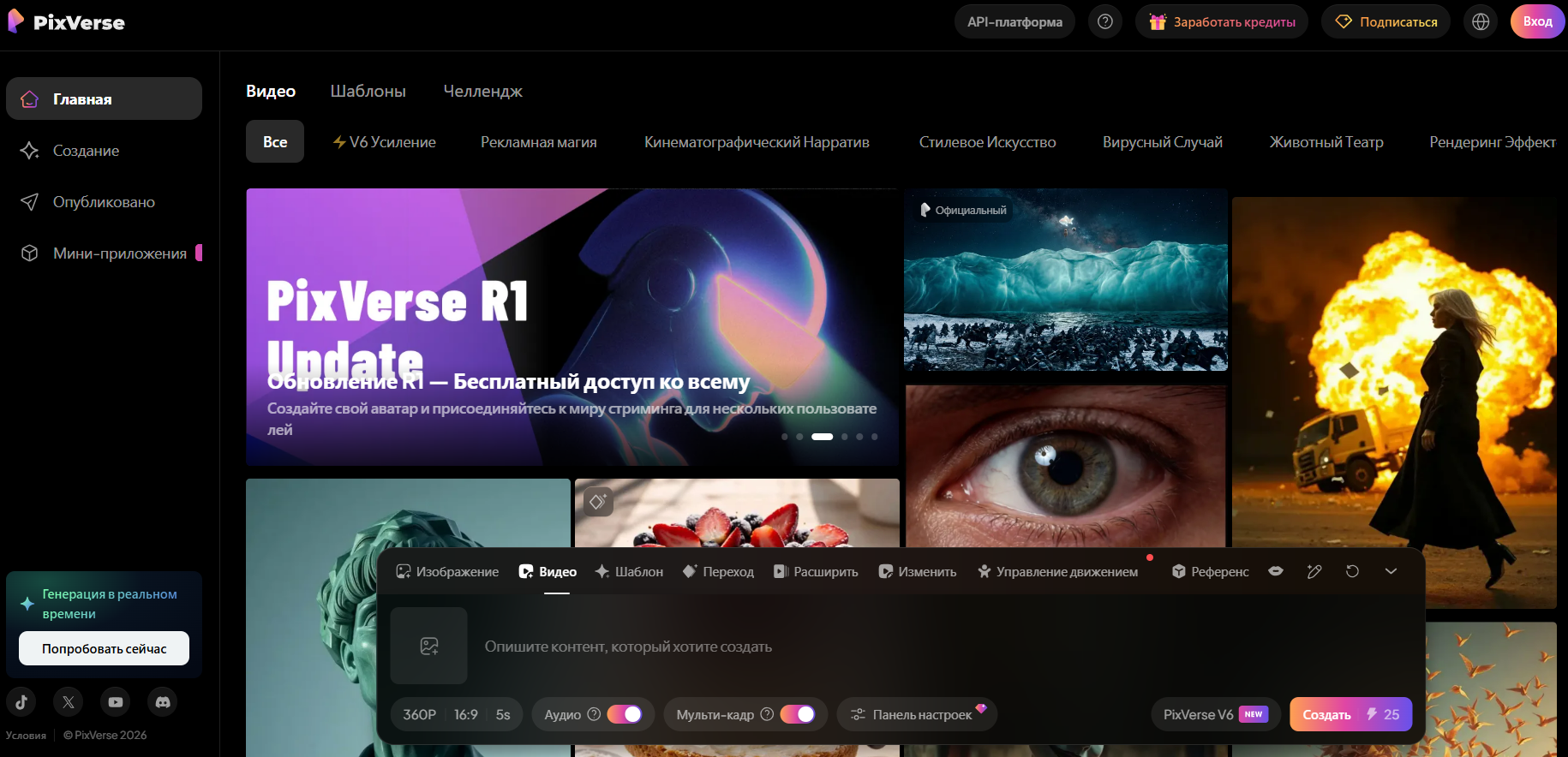Toggle the Аудио switch
This screenshot has width=1568, height=757.
pos(625,714)
